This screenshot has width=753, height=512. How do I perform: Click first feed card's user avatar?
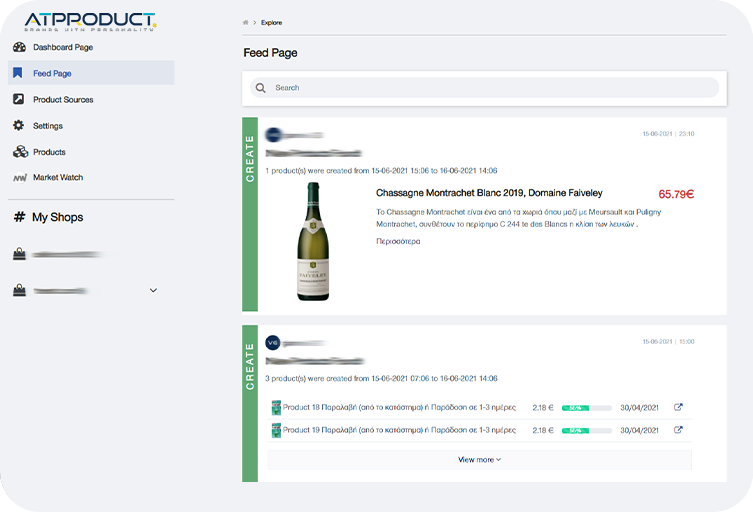coord(273,135)
